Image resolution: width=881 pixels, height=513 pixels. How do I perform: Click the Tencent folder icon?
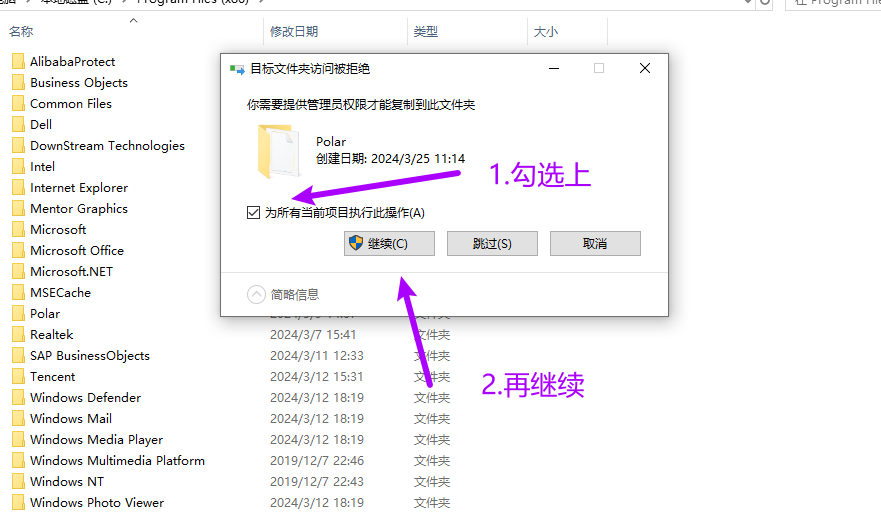click(19, 376)
